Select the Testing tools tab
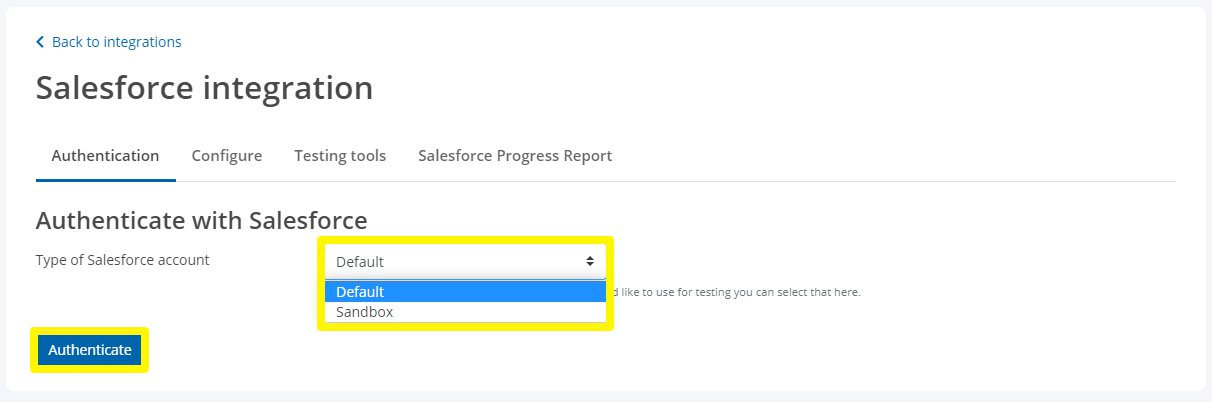Viewport: 1212px width, 402px height. pos(340,156)
